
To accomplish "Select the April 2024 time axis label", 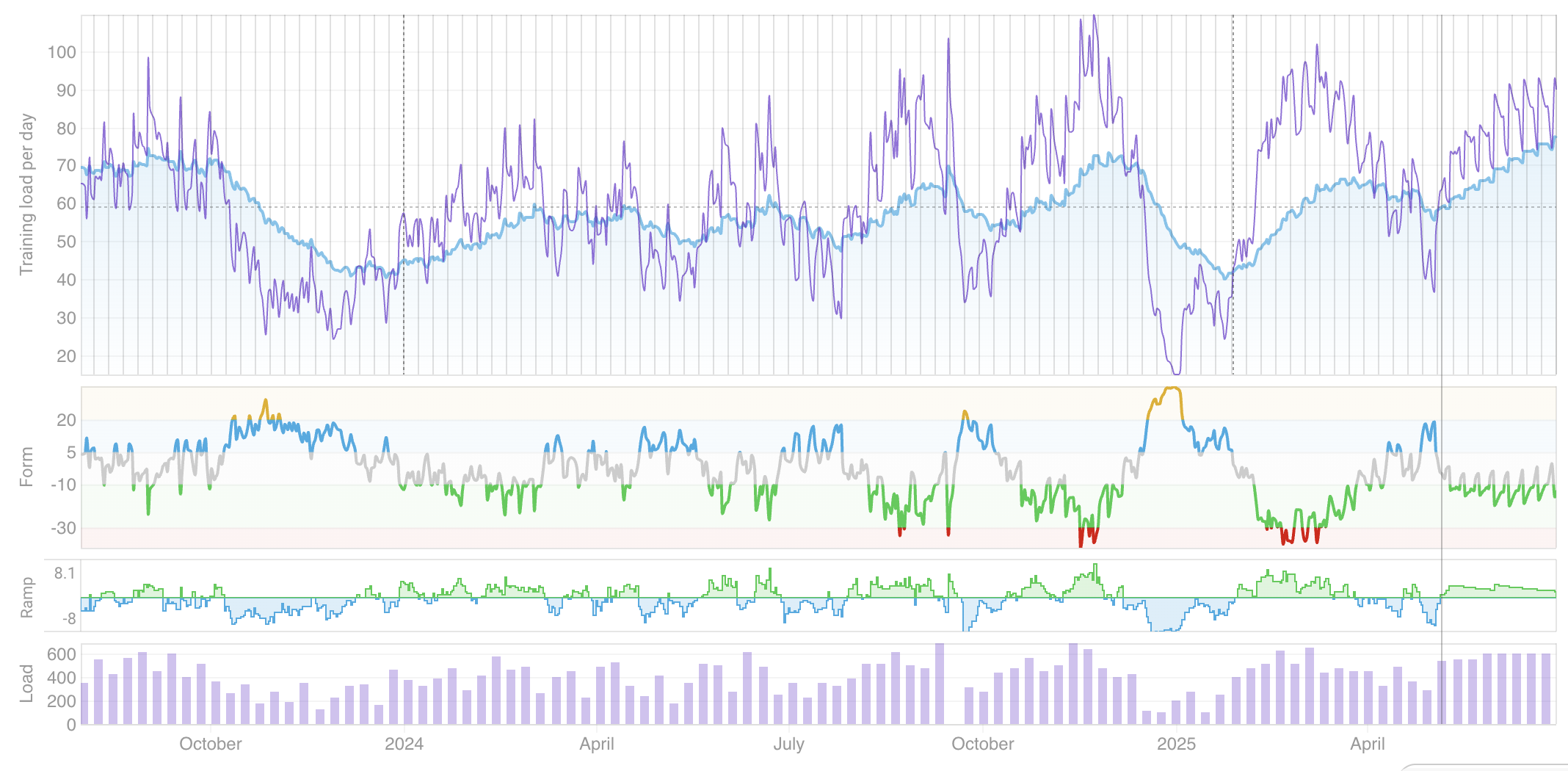I will (x=597, y=744).
